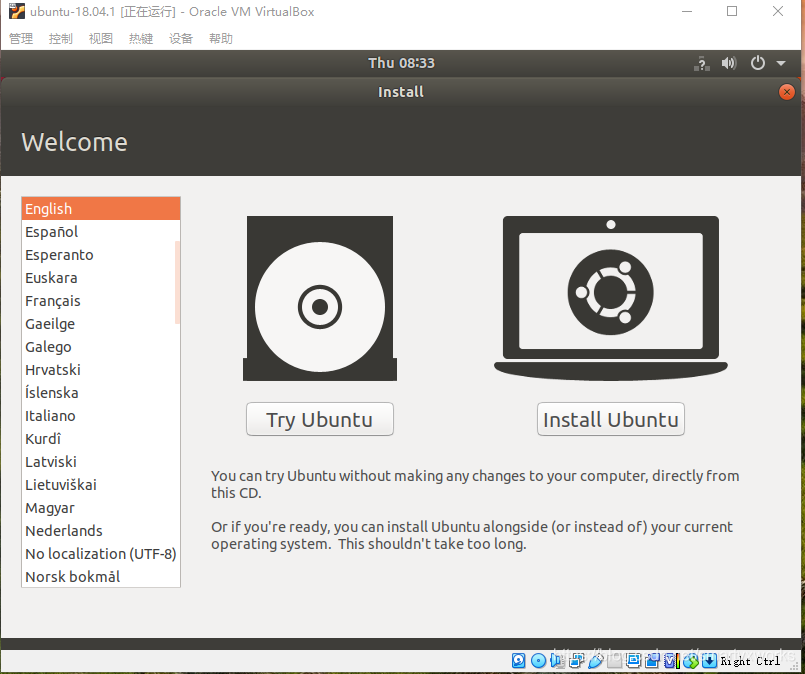This screenshot has height=674, width=805.
Task: Click the USB devices status icon
Action: (x=596, y=660)
